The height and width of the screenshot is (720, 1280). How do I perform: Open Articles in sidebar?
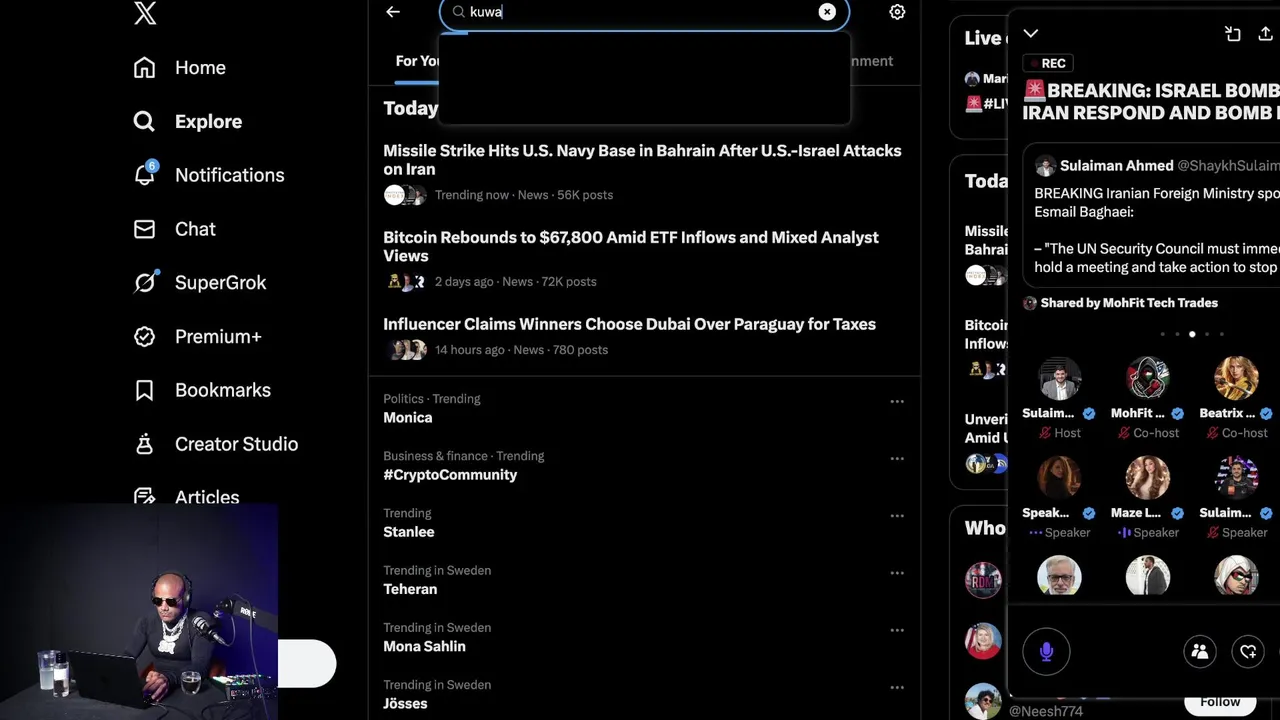(x=187, y=497)
